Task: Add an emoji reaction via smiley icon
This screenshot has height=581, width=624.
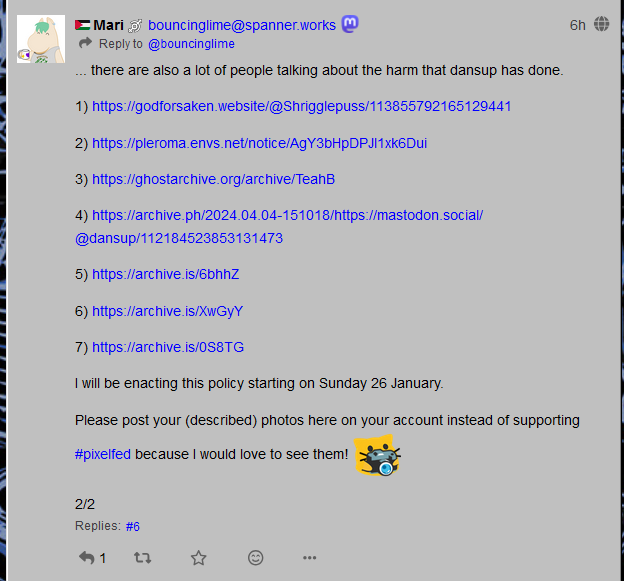Action: (x=255, y=558)
